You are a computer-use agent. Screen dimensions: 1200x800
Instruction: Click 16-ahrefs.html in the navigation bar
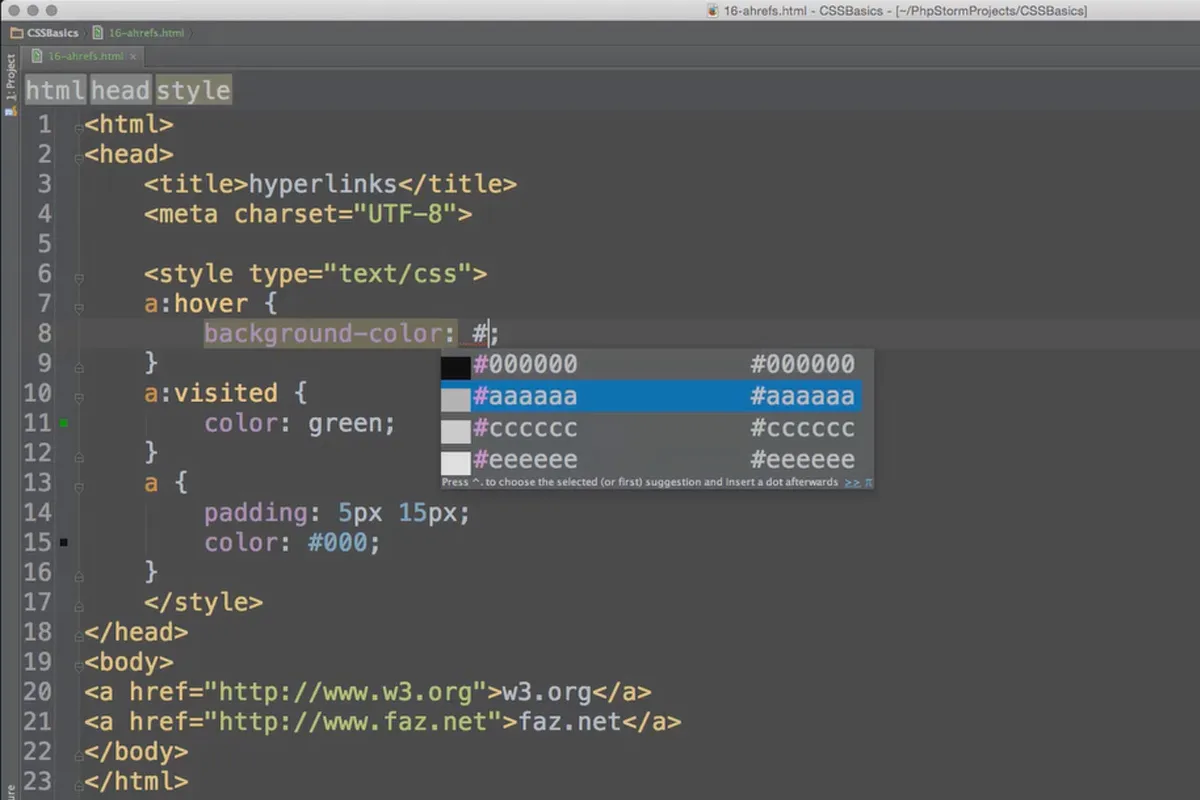click(137, 33)
